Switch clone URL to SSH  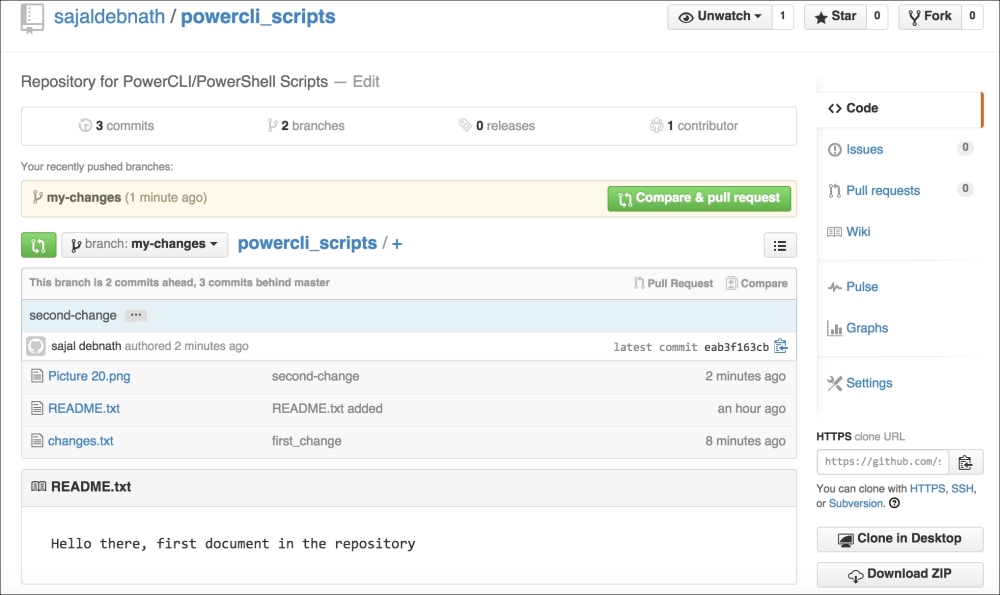click(962, 488)
